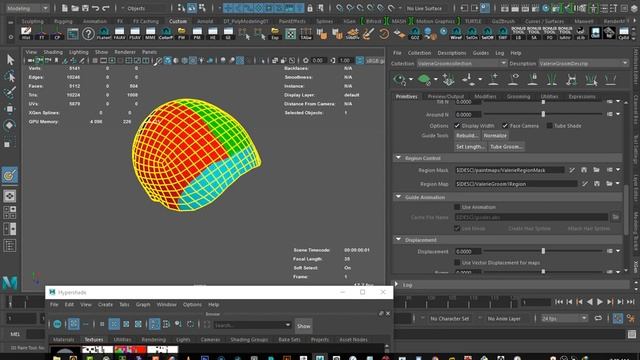Open a scene with the Open Scene icon
Viewport: 640px width, 360px height.
click(x=75, y=8)
